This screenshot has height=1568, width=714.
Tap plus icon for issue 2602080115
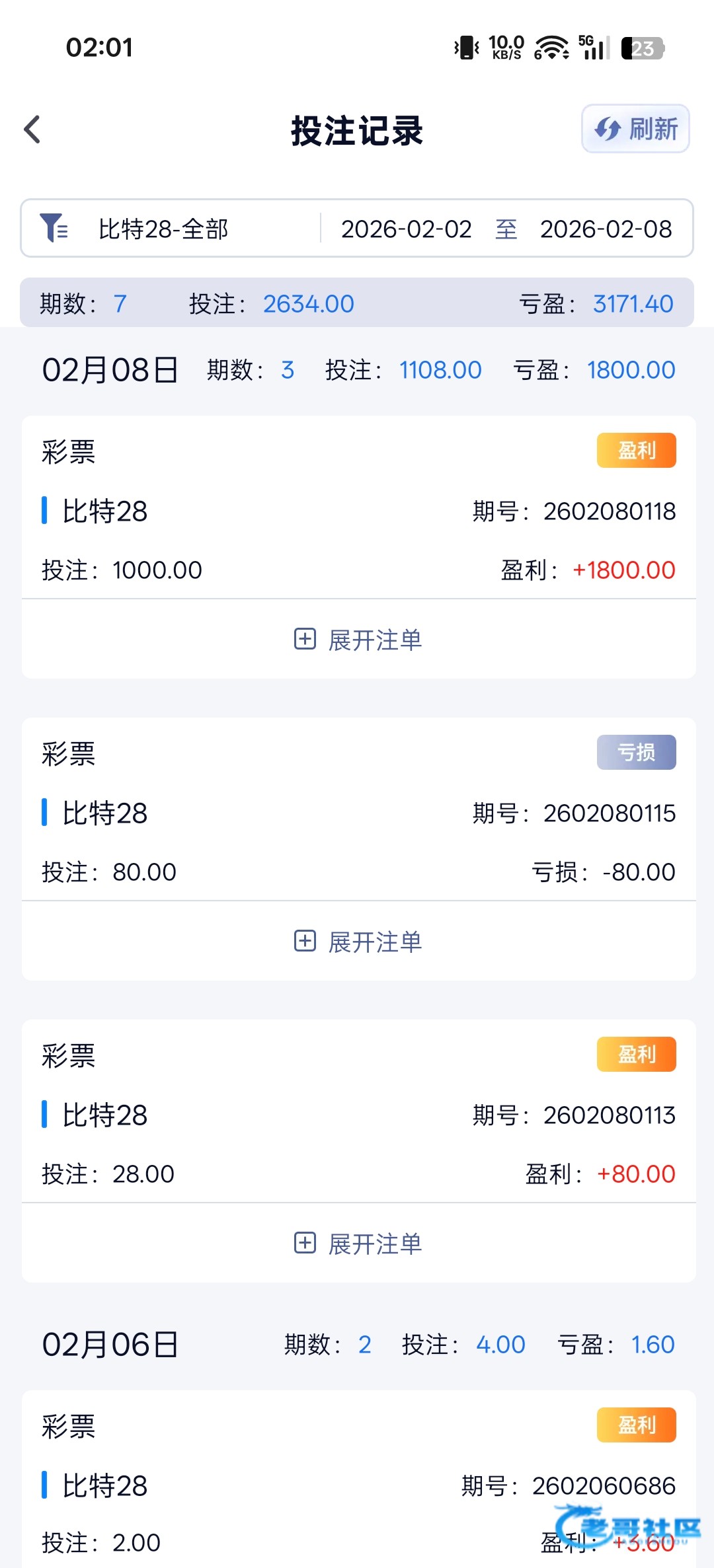click(305, 941)
